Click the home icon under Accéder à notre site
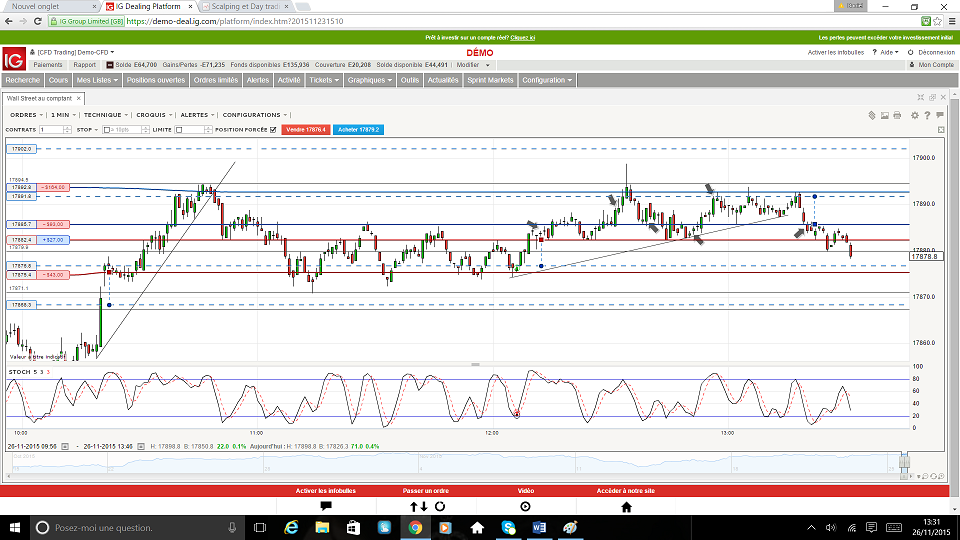960x540 pixels. click(x=627, y=506)
